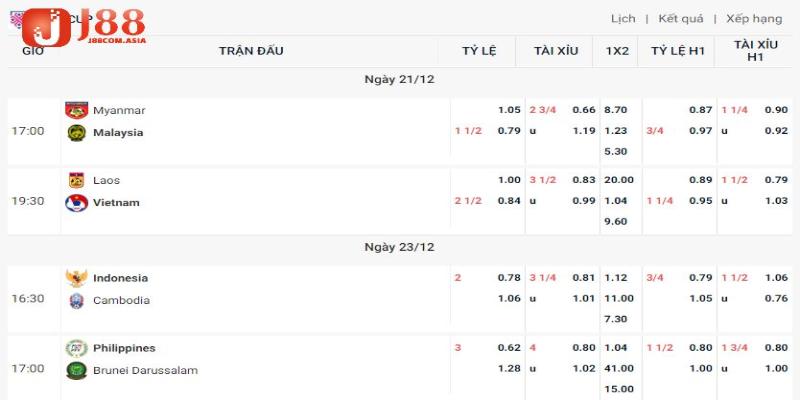Open the Kết quả results tab
Screen dimensions: 800x400
pos(681,19)
